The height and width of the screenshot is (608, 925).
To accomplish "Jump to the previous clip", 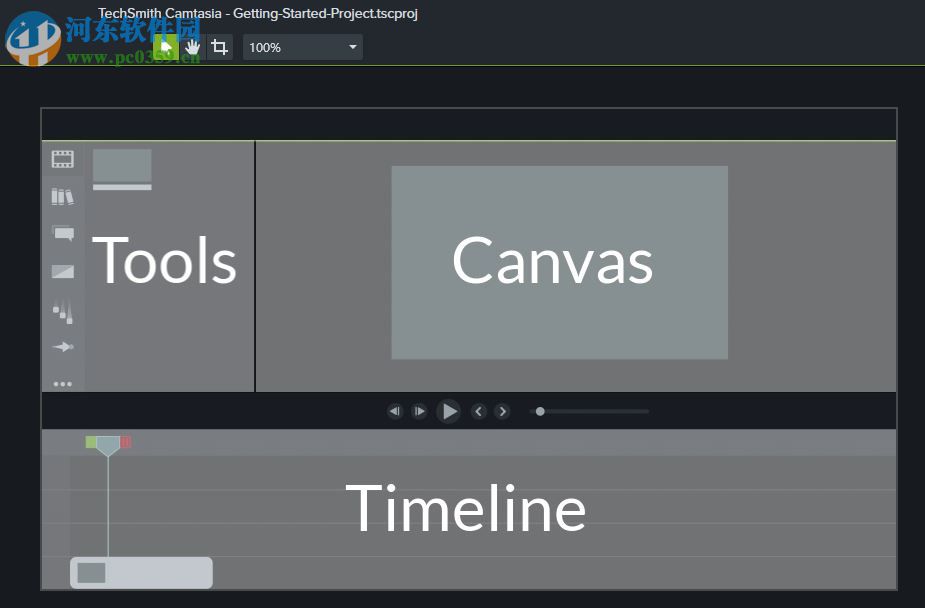I will point(478,411).
